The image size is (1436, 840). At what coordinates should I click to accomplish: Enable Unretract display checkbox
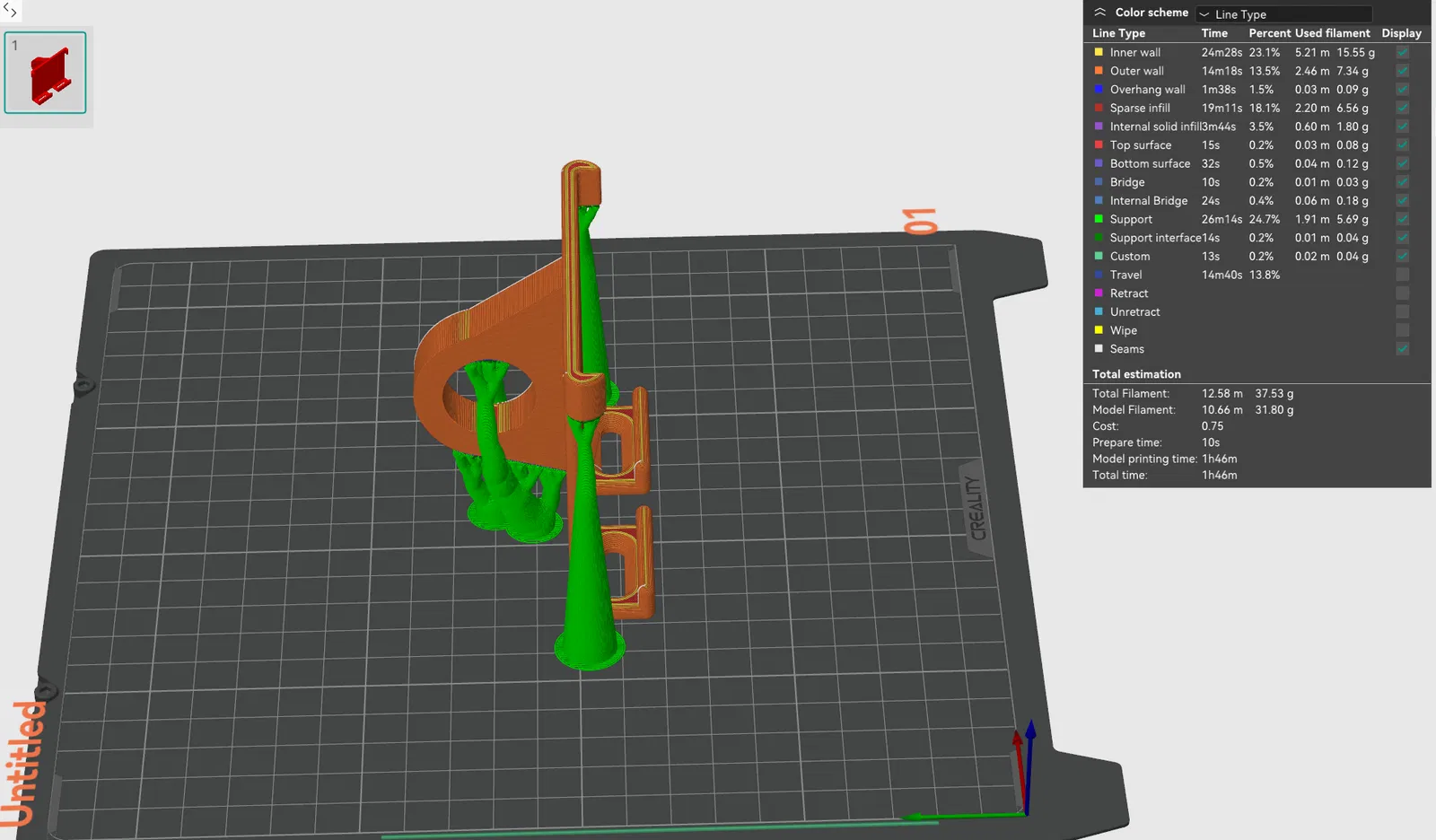(1402, 312)
